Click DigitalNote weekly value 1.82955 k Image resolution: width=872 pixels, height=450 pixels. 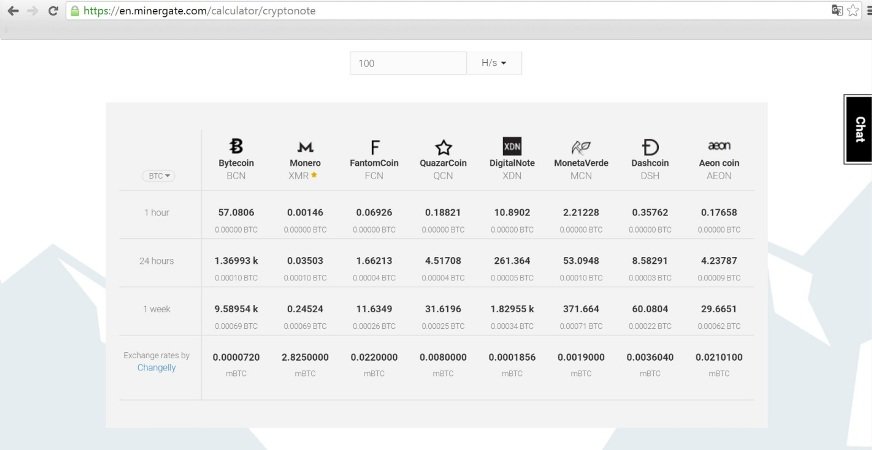pos(512,309)
